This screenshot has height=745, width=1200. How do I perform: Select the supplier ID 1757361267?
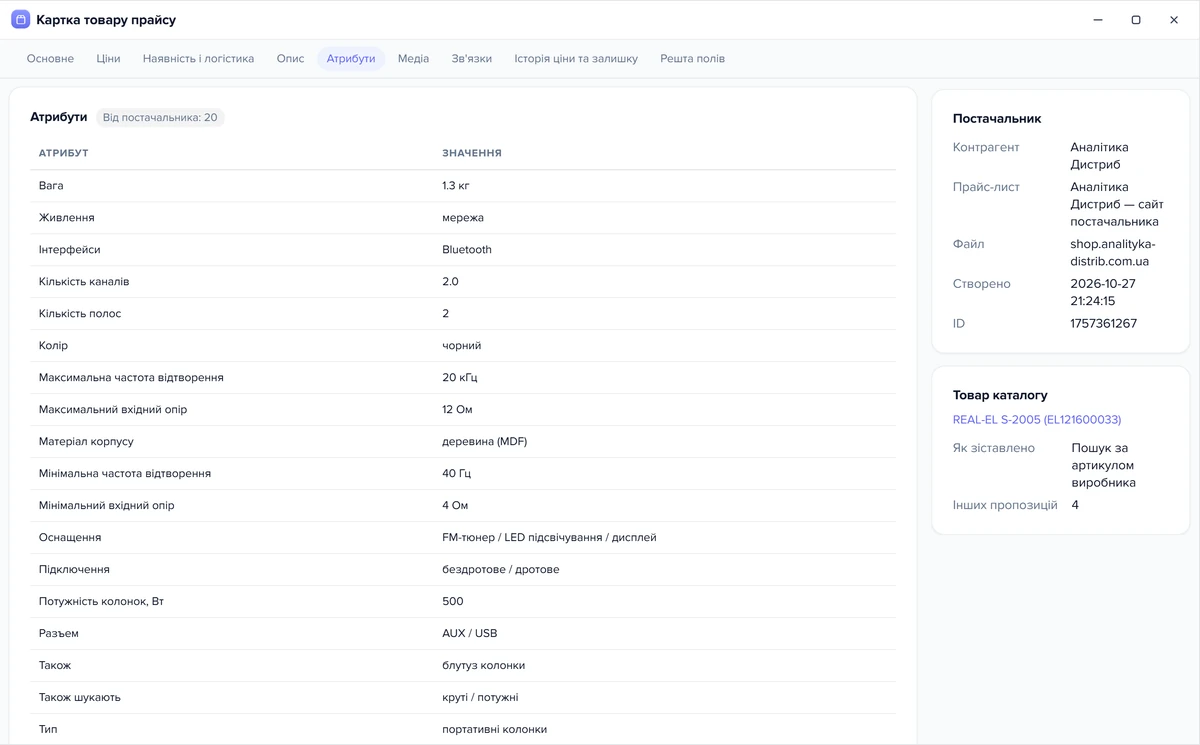point(1104,324)
